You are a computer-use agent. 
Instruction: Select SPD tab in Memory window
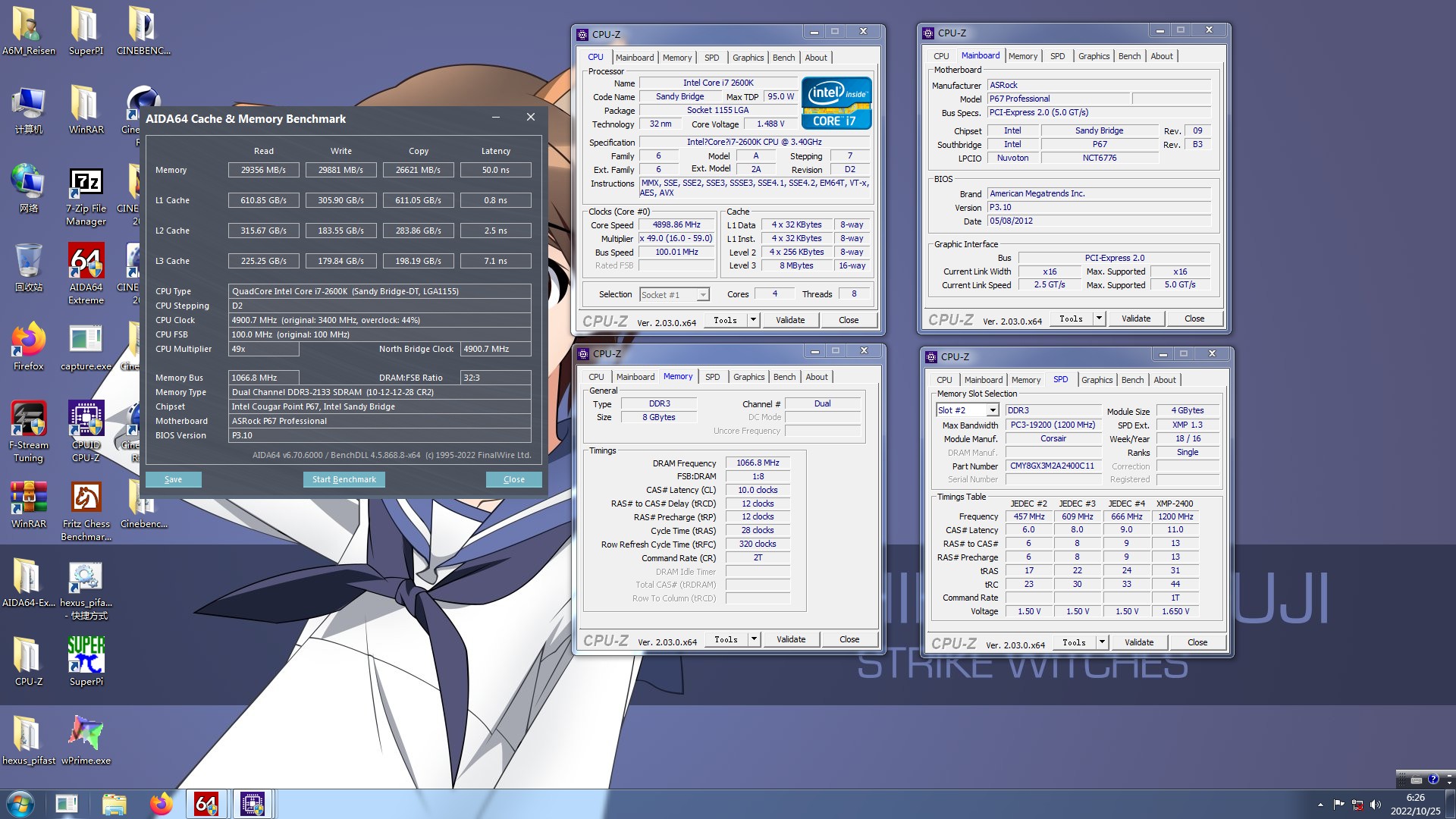coord(712,377)
